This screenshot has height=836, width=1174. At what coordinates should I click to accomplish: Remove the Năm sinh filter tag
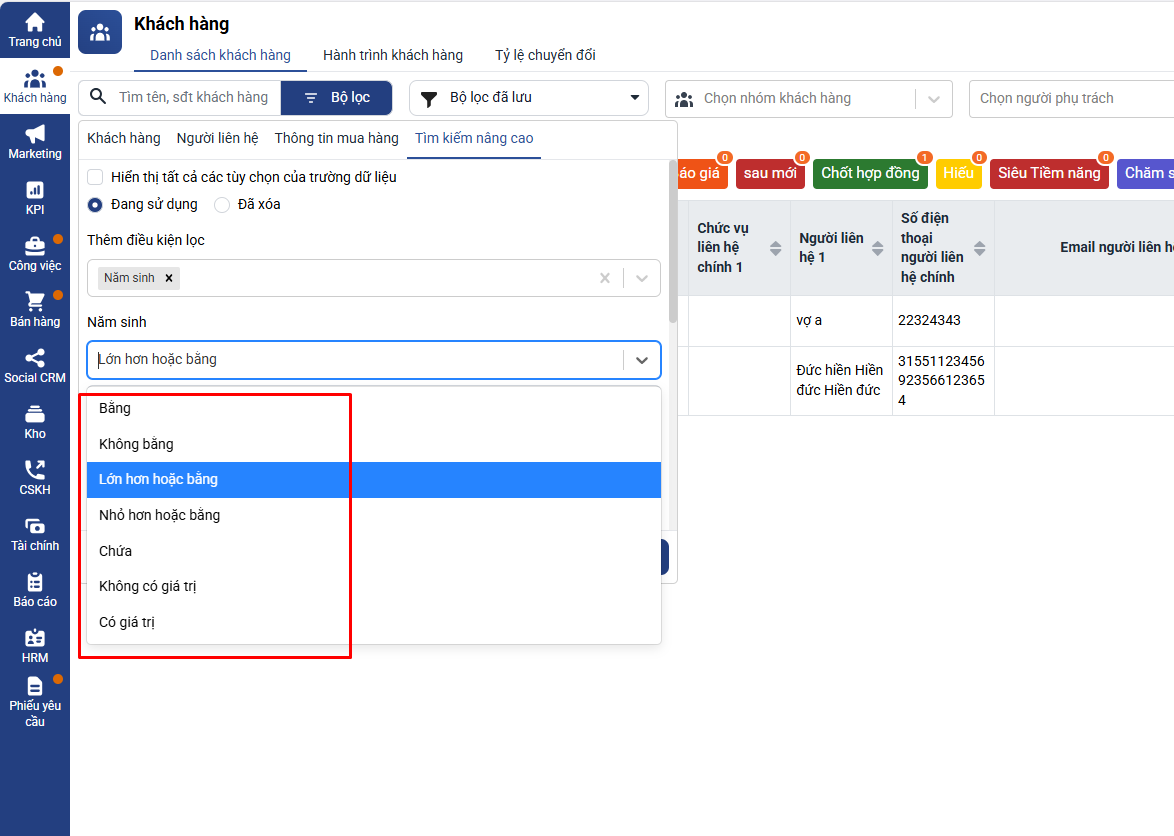(x=169, y=278)
